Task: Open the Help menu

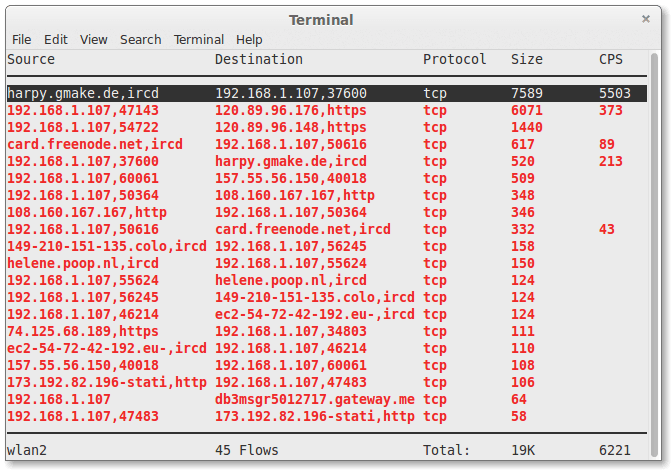Action: click(249, 40)
